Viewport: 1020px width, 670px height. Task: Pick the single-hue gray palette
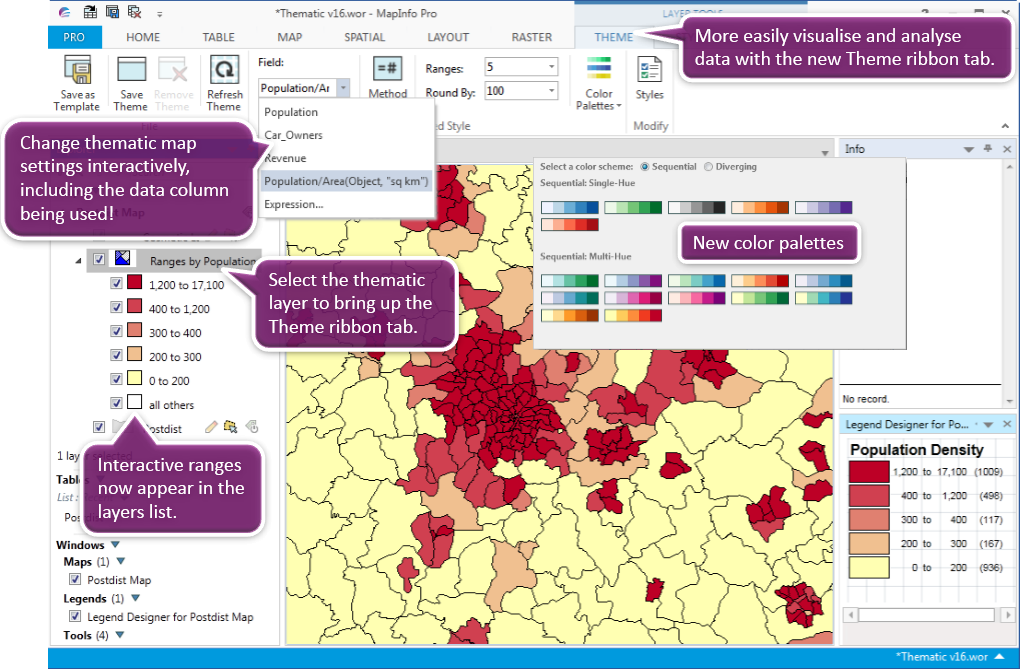click(697, 208)
